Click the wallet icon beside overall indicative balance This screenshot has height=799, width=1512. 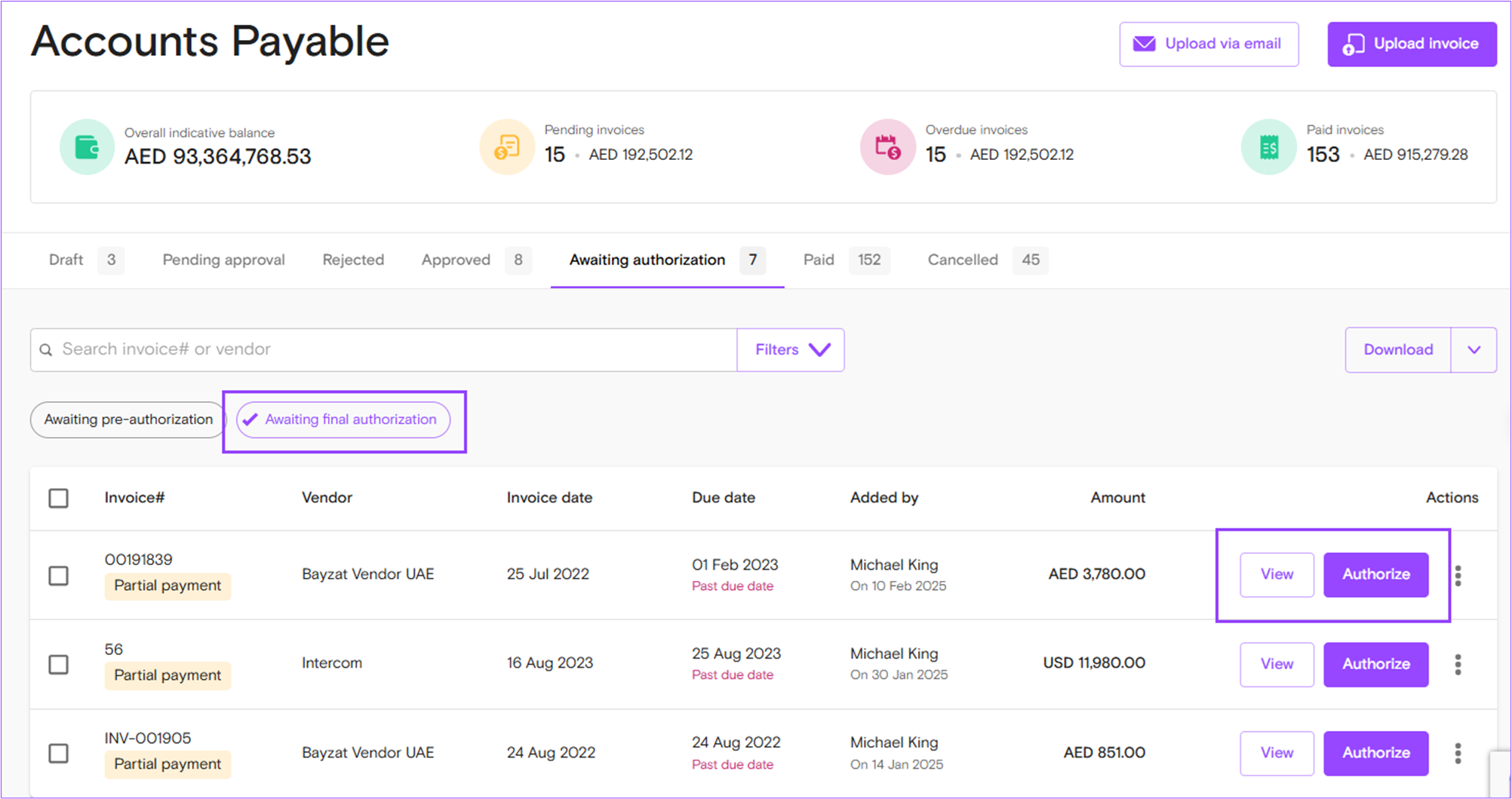(87, 147)
